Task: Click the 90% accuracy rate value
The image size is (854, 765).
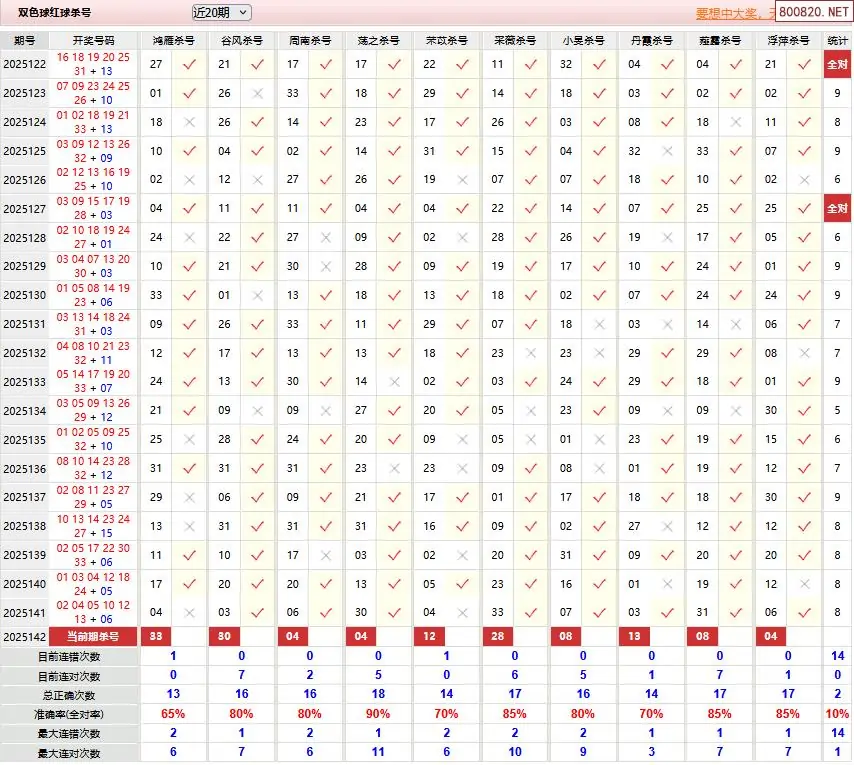Action: (377, 715)
